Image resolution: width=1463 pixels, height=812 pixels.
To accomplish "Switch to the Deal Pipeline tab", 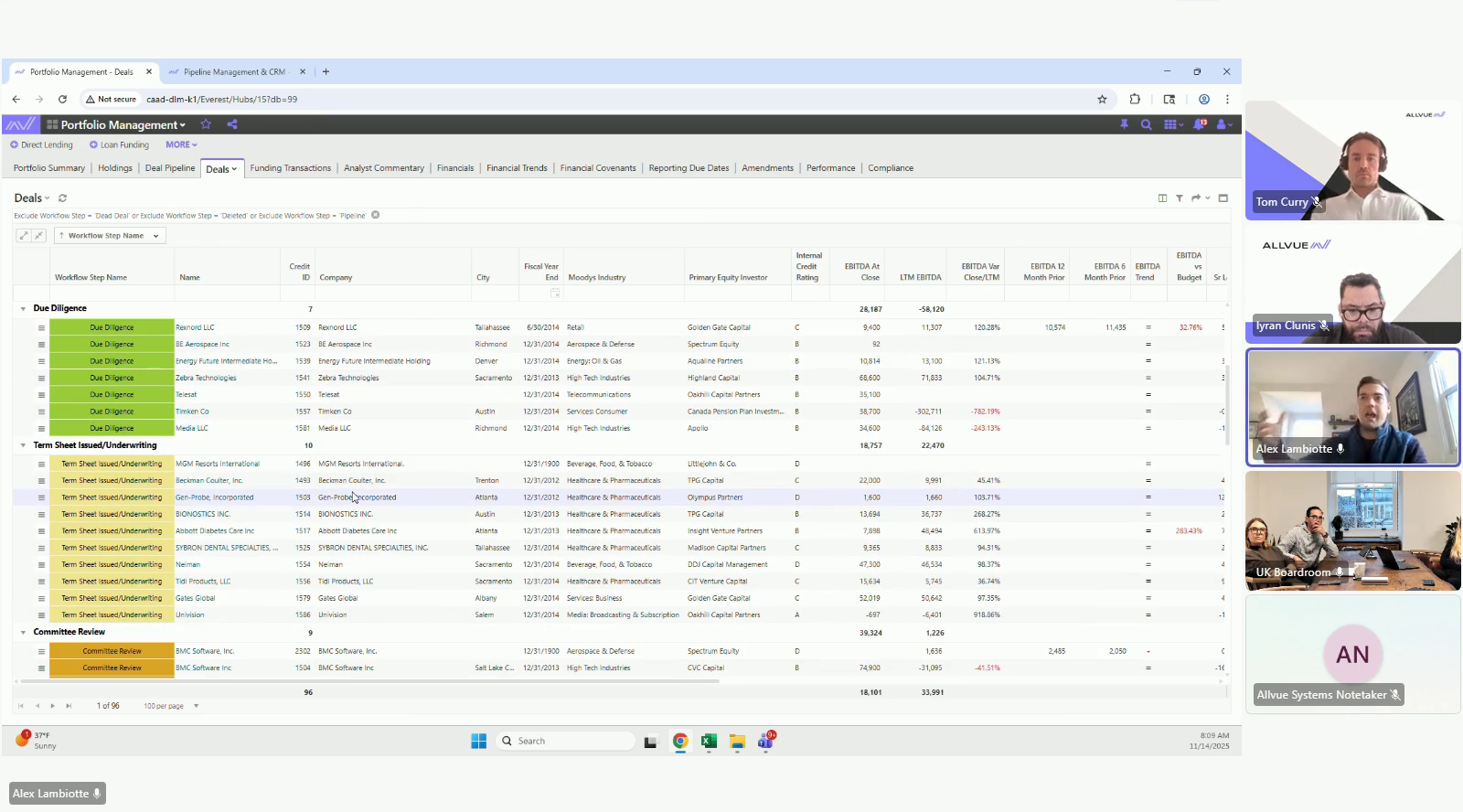I will click(170, 168).
